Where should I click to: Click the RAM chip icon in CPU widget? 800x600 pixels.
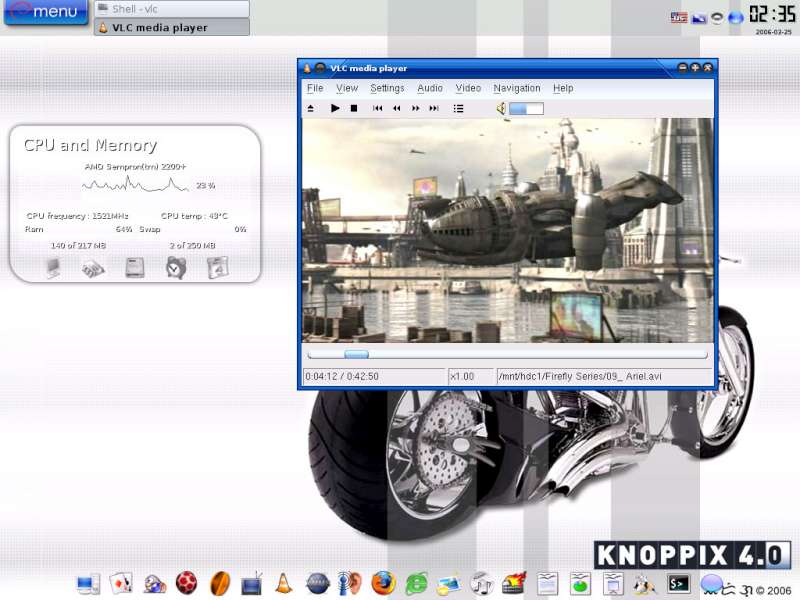pyautogui.click(x=93, y=268)
